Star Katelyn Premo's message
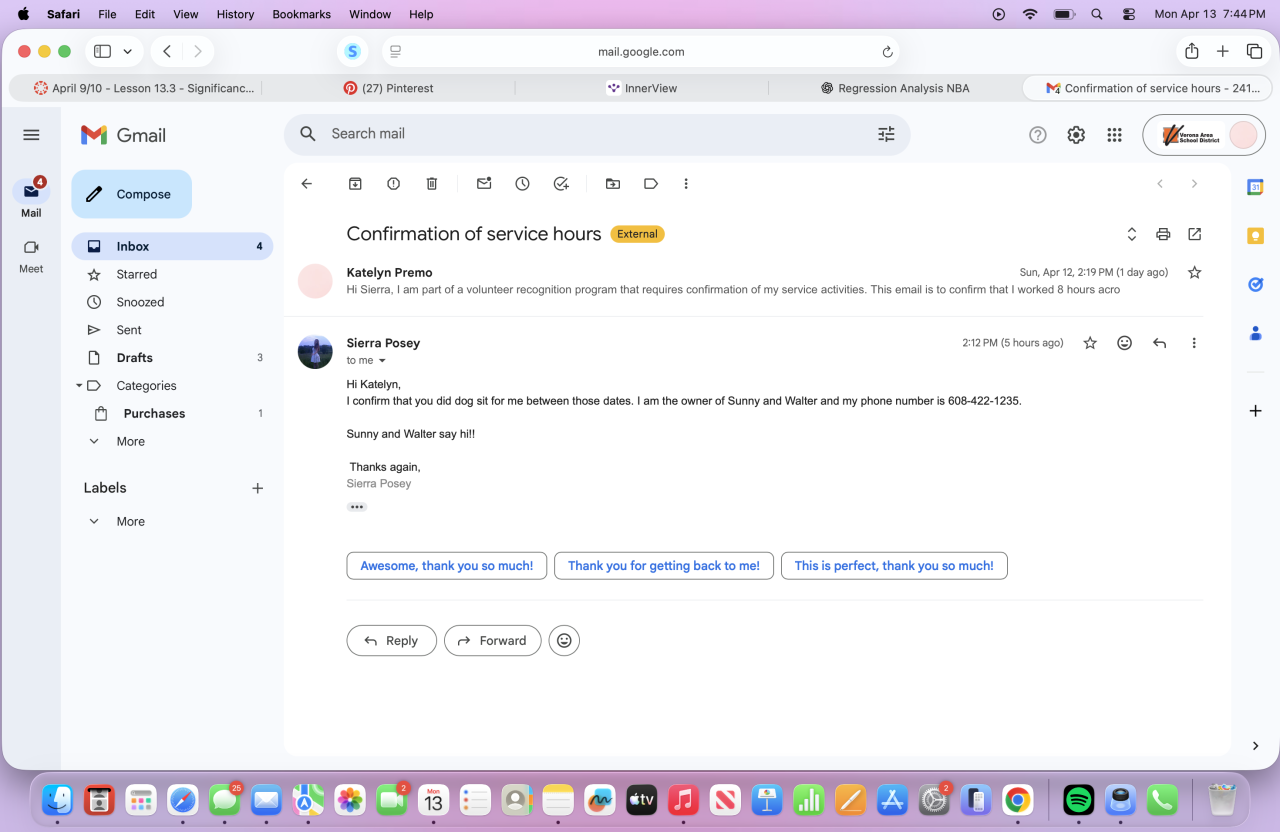 point(1194,272)
